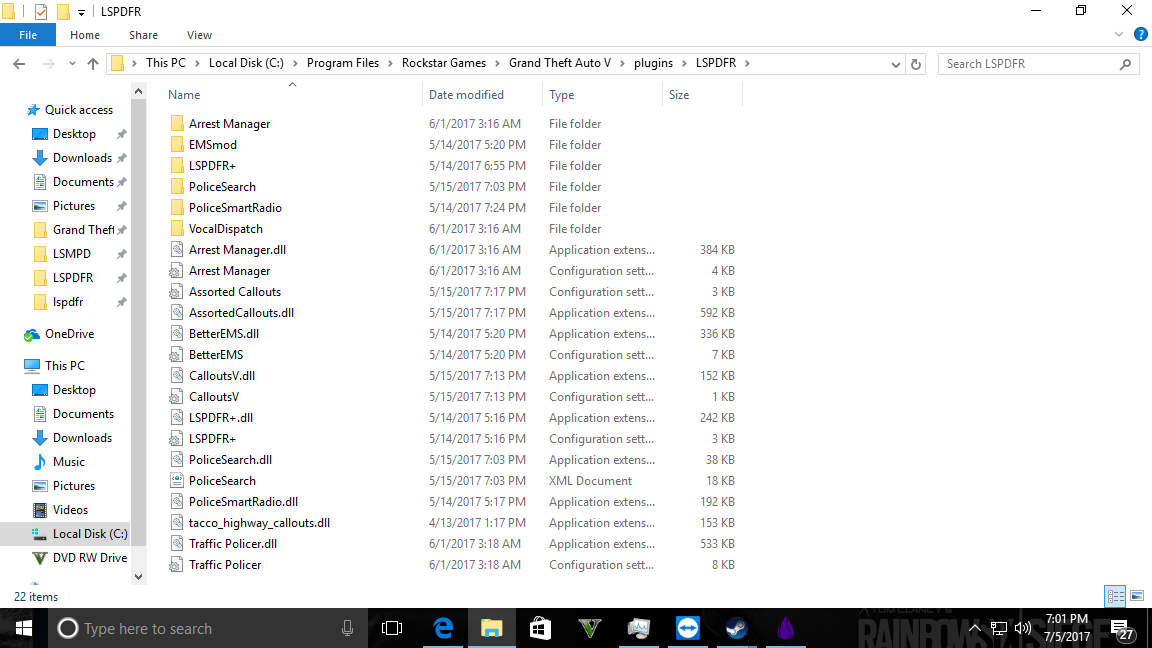Click the Properties quick access toolbar icon
1152x648 pixels.
pos(41,12)
